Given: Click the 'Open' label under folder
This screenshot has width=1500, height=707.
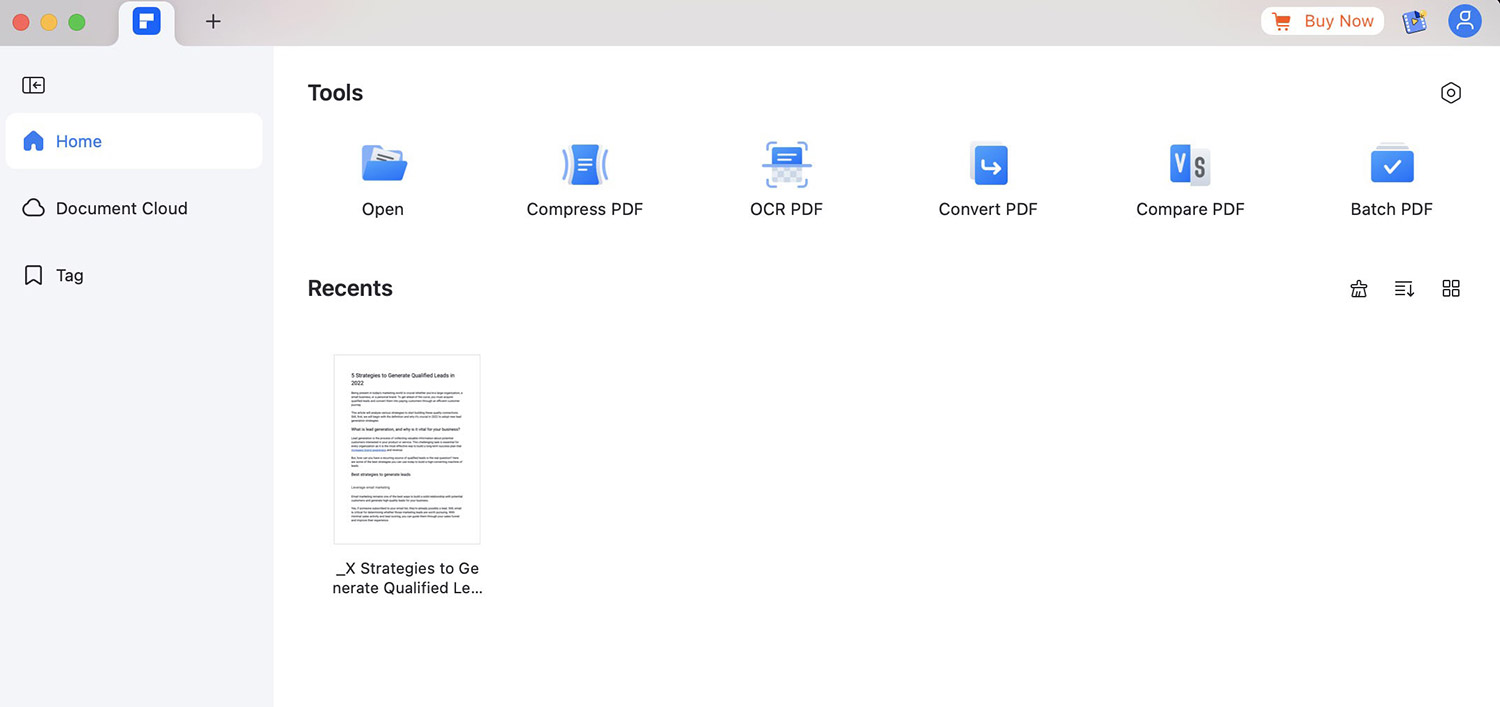Looking at the screenshot, I should pos(383,209).
